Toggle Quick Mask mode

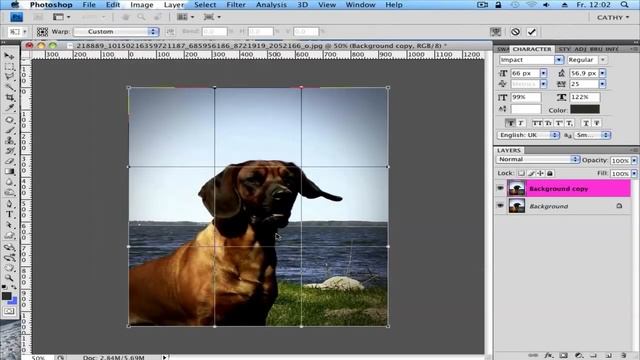tap(9, 311)
